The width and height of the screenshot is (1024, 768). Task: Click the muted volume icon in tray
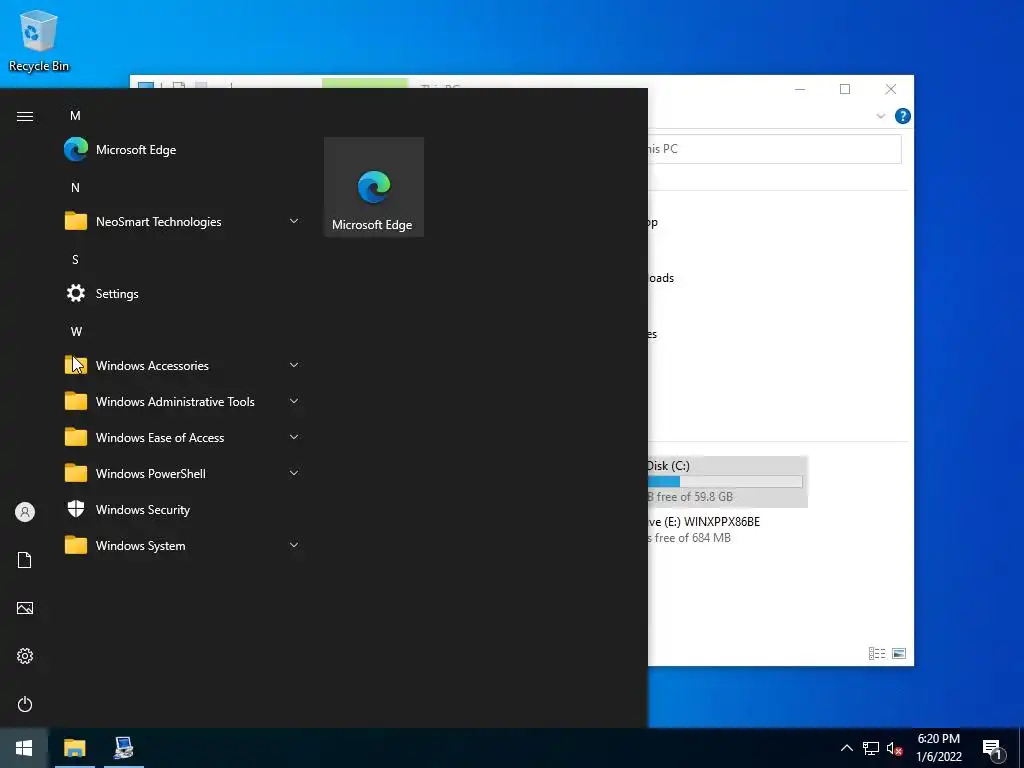(x=895, y=748)
